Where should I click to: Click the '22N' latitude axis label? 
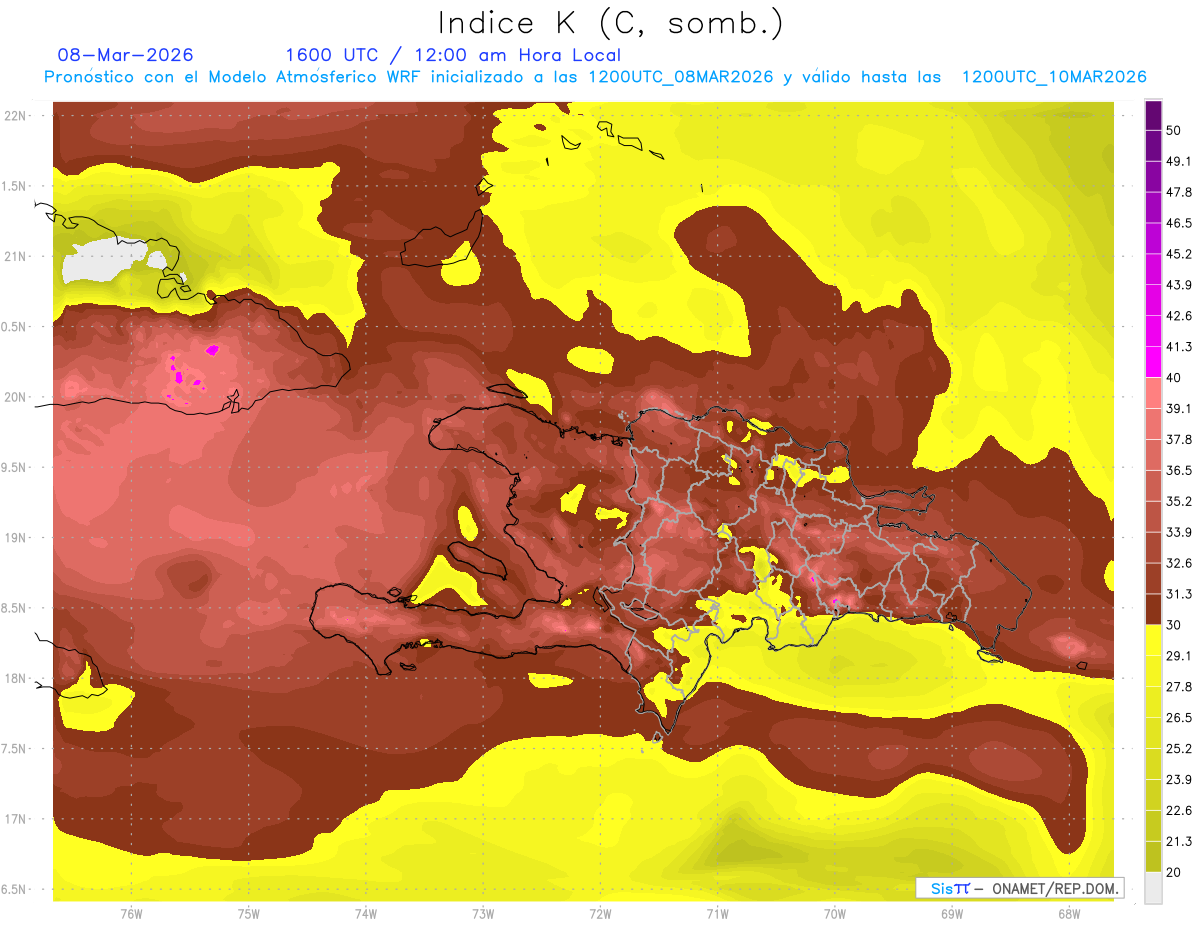coord(15,116)
